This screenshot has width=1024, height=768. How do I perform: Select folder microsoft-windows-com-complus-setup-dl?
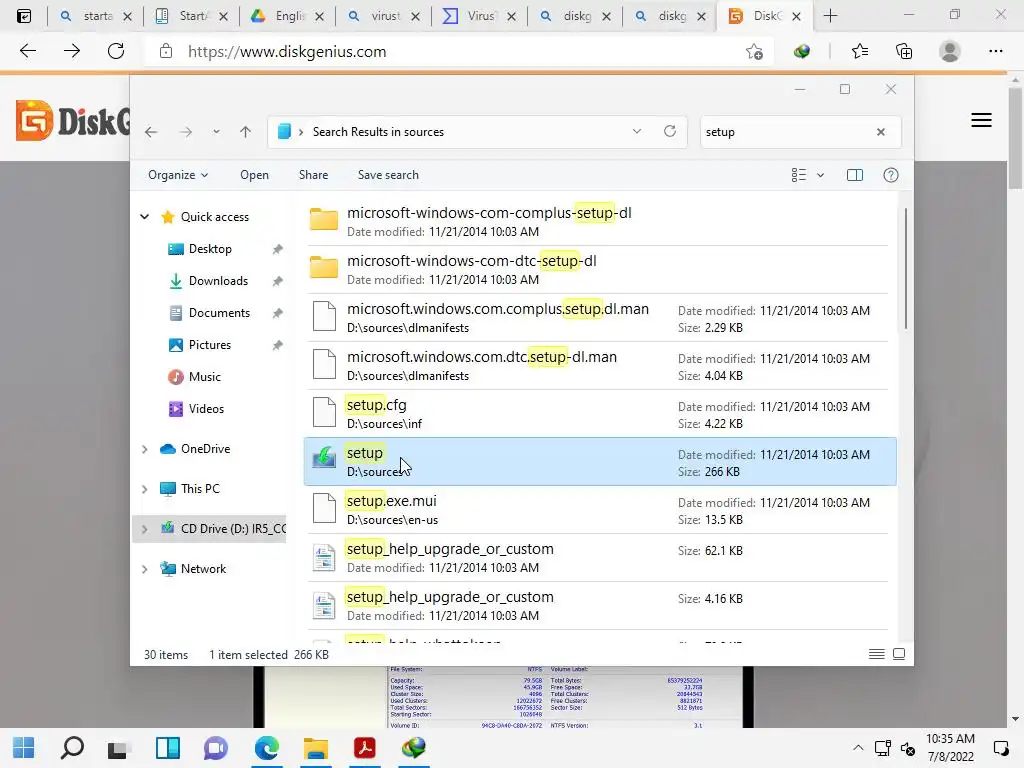pyautogui.click(x=600, y=221)
